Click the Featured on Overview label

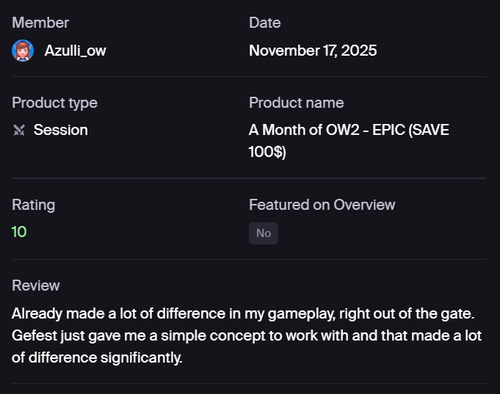click(322, 205)
